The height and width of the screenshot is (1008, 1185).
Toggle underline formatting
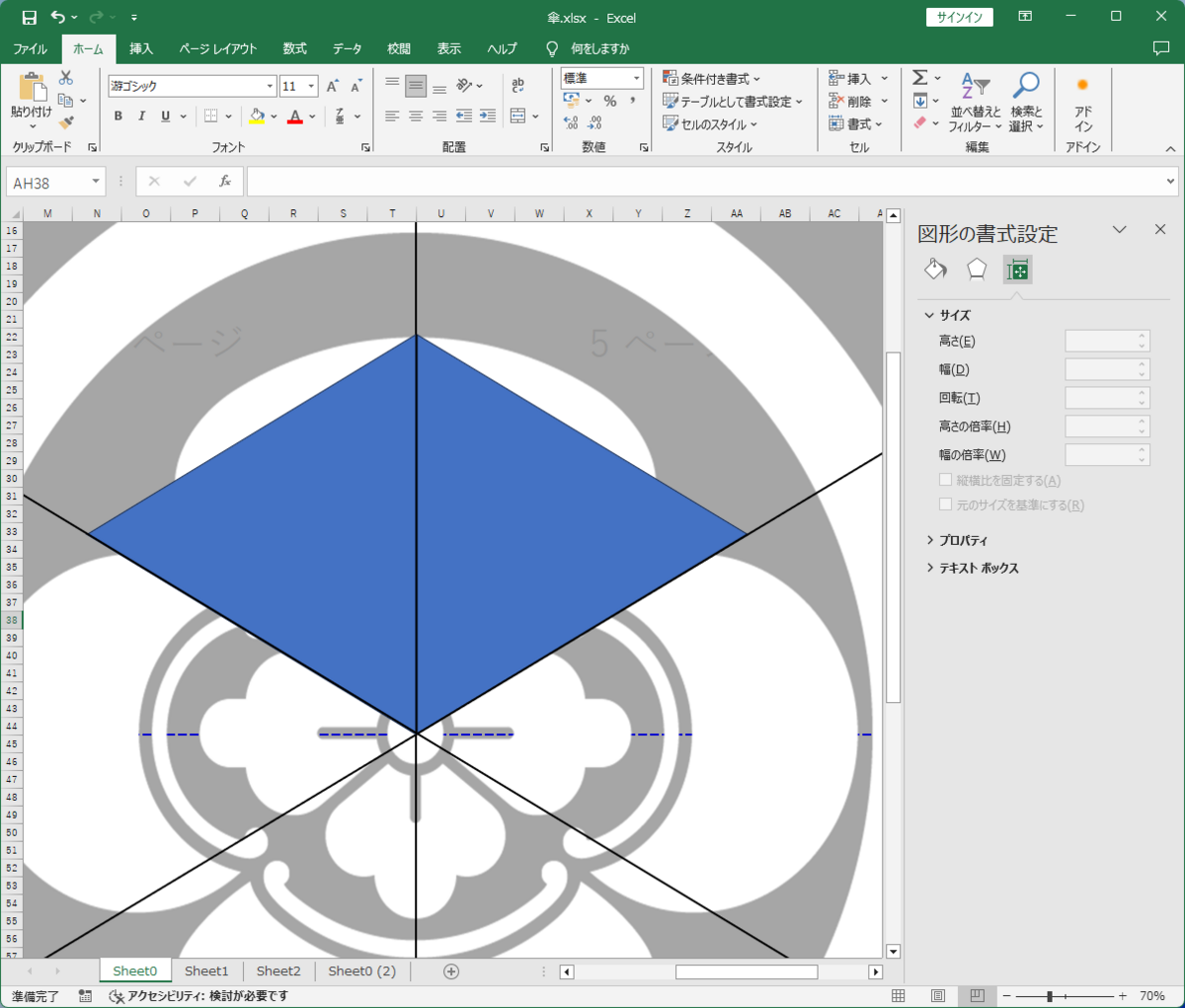pyautogui.click(x=165, y=116)
